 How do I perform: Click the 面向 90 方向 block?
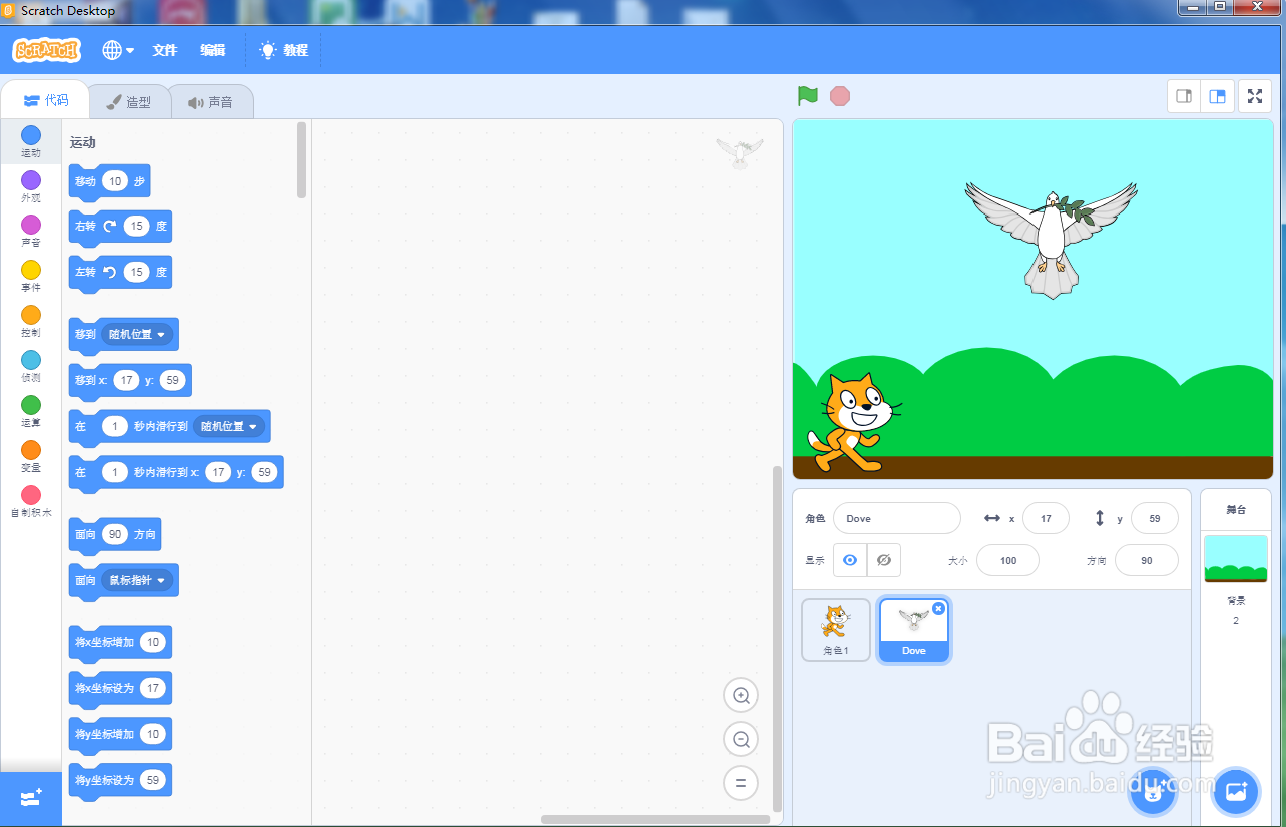coord(115,535)
